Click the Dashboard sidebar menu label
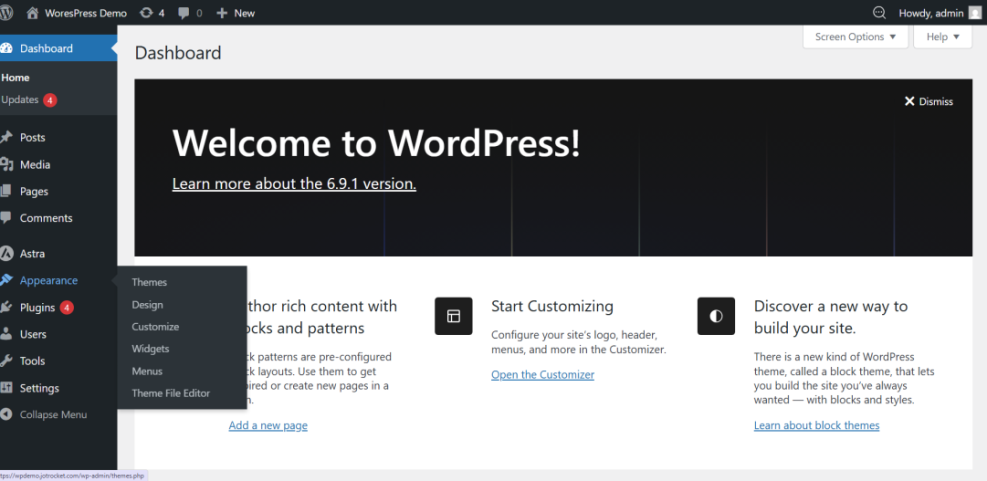The height and width of the screenshot is (481, 987). (46, 48)
